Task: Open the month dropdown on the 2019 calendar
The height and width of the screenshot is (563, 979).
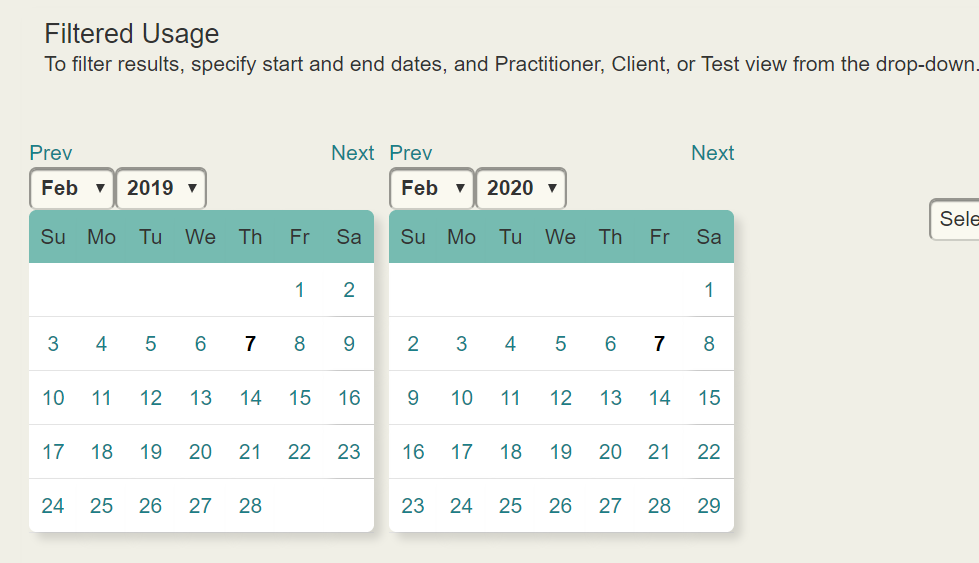Action: [x=72, y=188]
